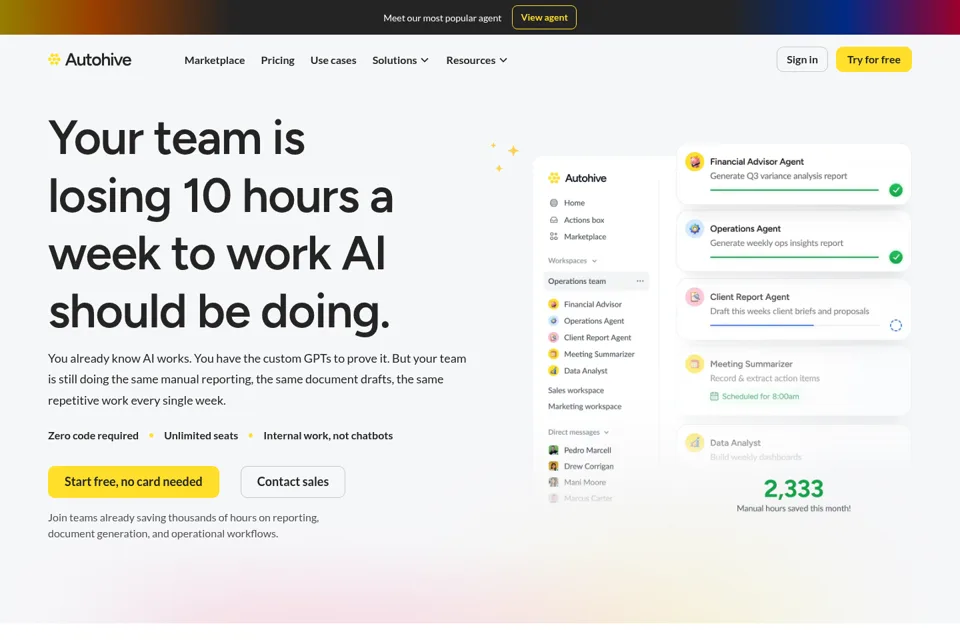Click Zero code required text
Image resolution: width=960 pixels, height=640 pixels.
(x=93, y=435)
